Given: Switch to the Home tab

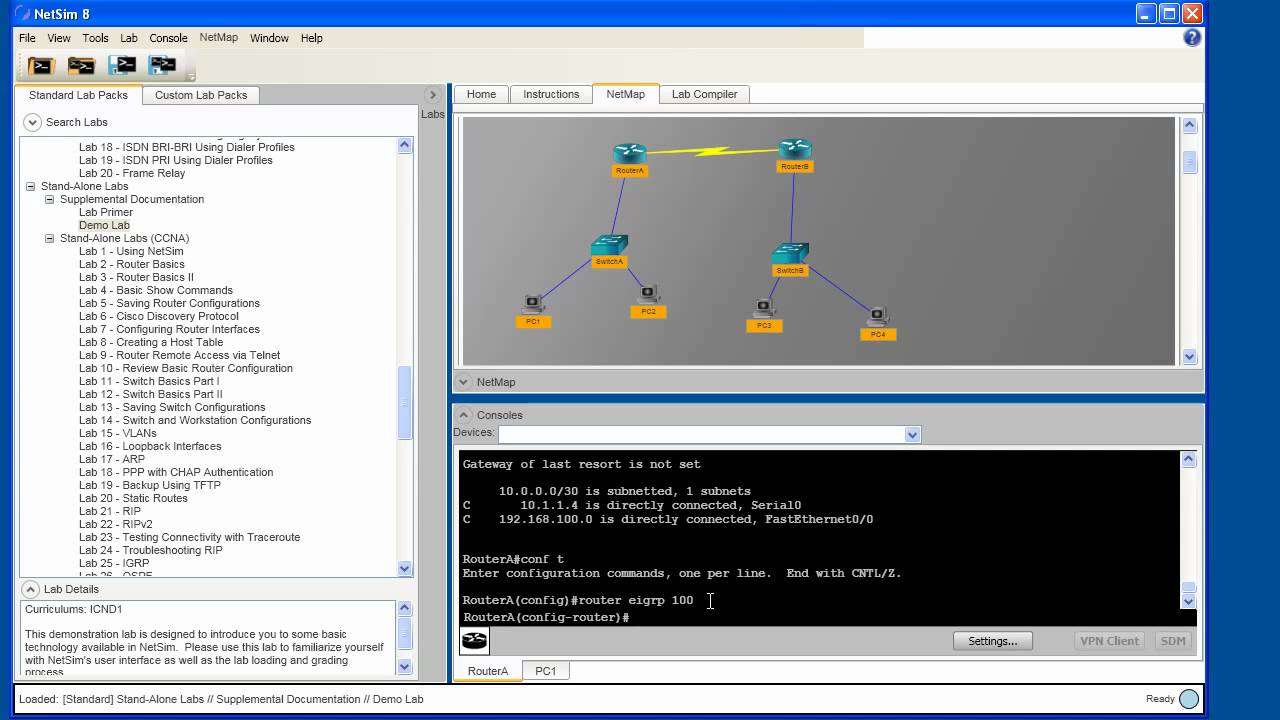Looking at the screenshot, I should point(481,94).
